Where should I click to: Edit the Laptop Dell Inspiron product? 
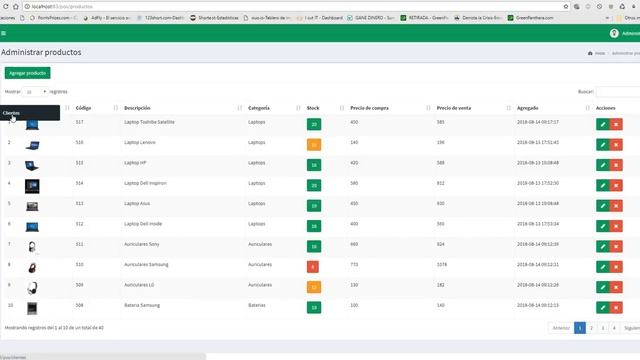(x=602, y=185)
